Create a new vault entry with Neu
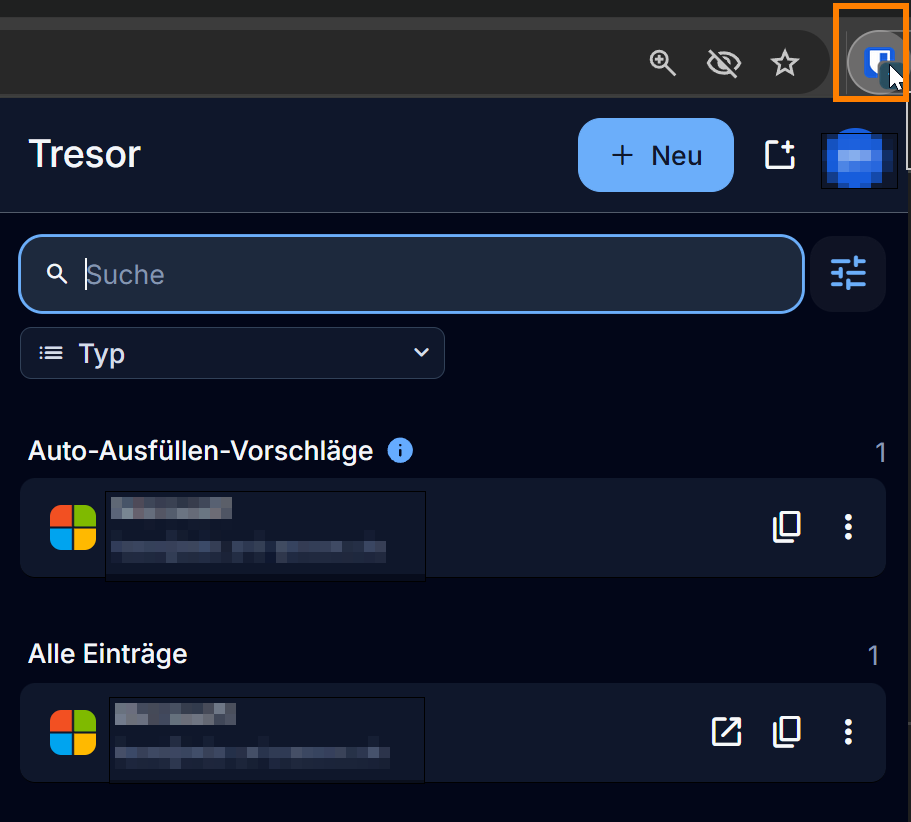The image size is (911, 822). 656,155
